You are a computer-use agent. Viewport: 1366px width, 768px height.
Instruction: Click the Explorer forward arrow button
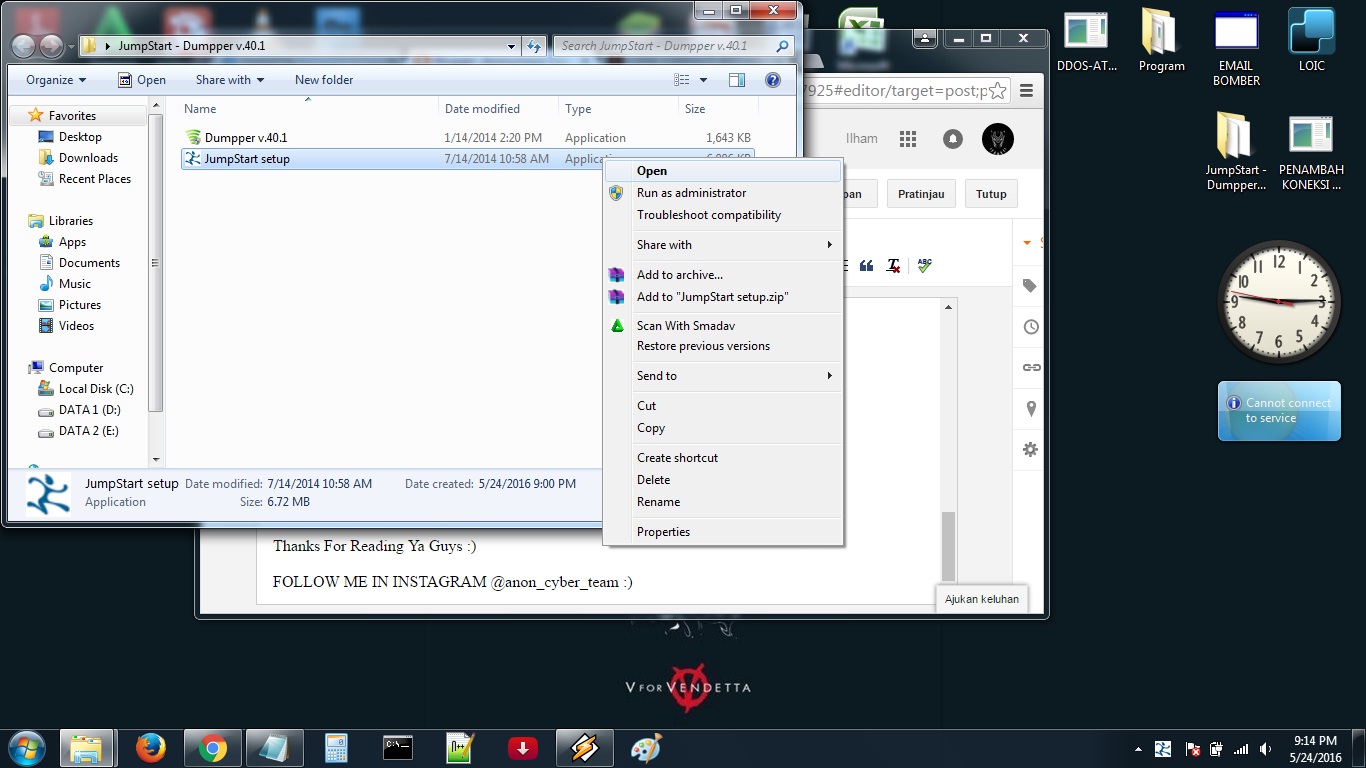pos(51,46)
